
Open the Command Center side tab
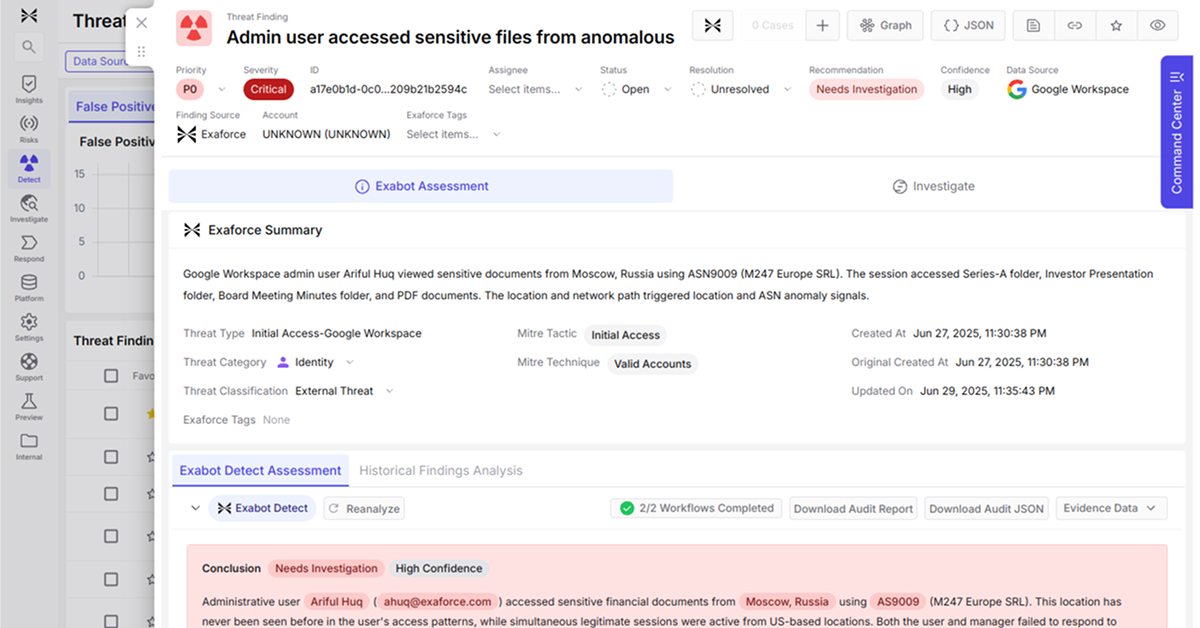click(x=1176, y=132)
